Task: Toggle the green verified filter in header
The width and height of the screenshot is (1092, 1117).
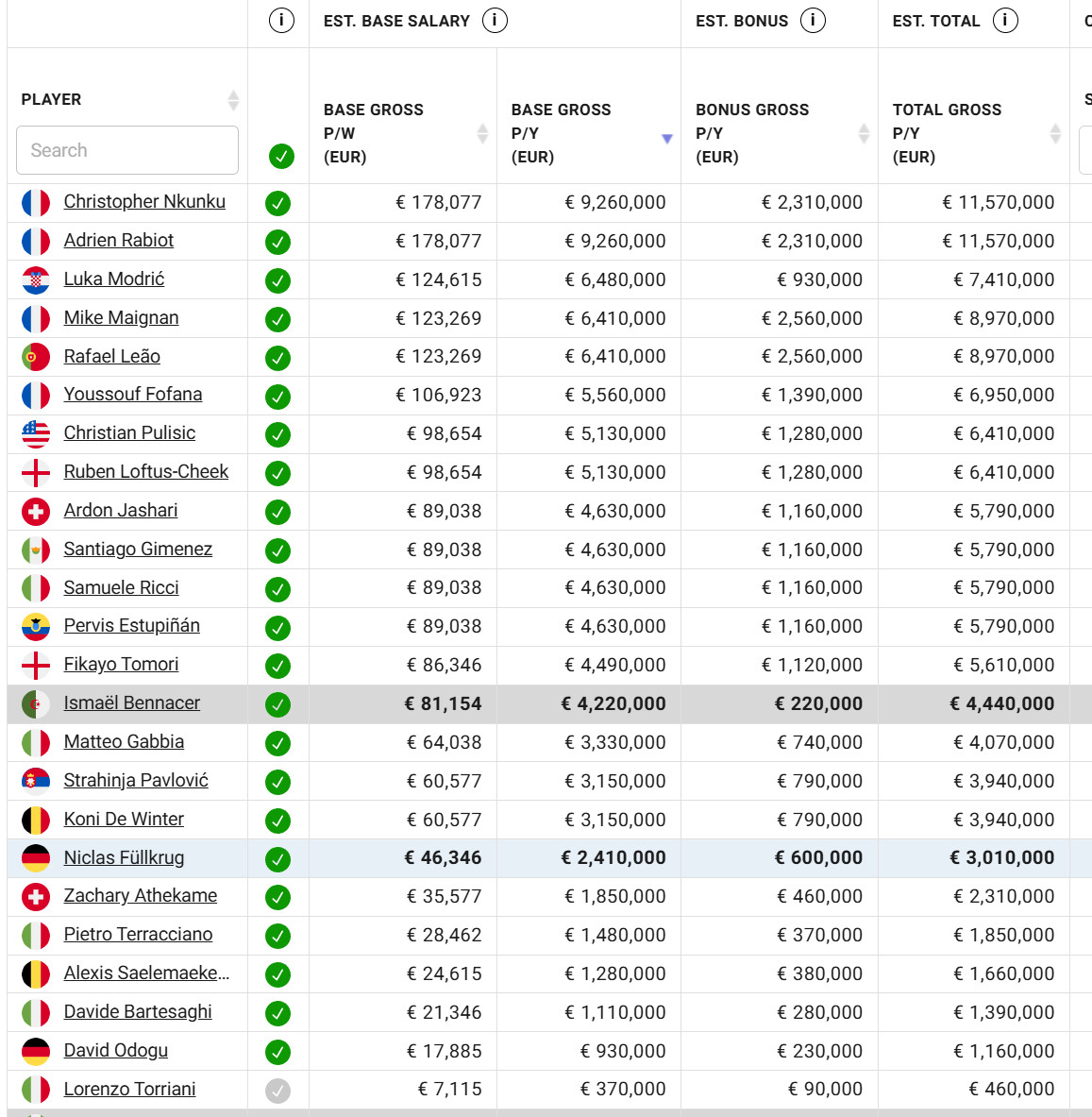Action: [281, 156]
